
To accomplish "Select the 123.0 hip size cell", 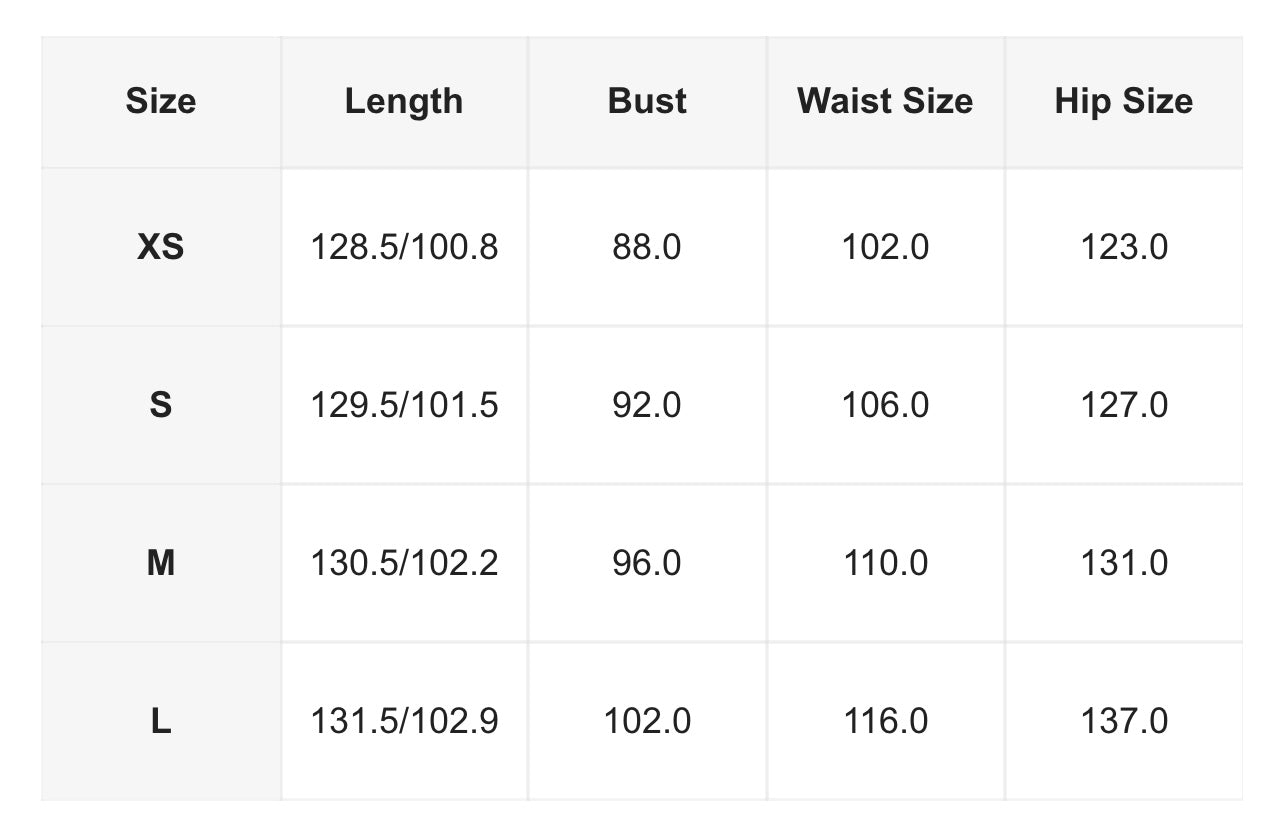I will tap(1123, 247).
